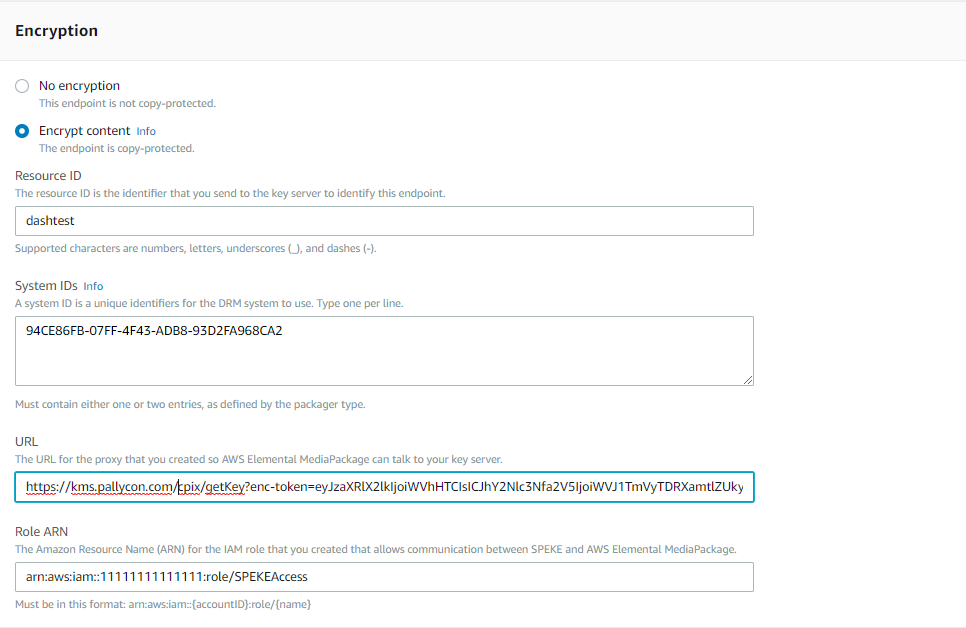Click the Resource ID field label
The height and width of the screenshot is (628, 966).
click(48, 176)
